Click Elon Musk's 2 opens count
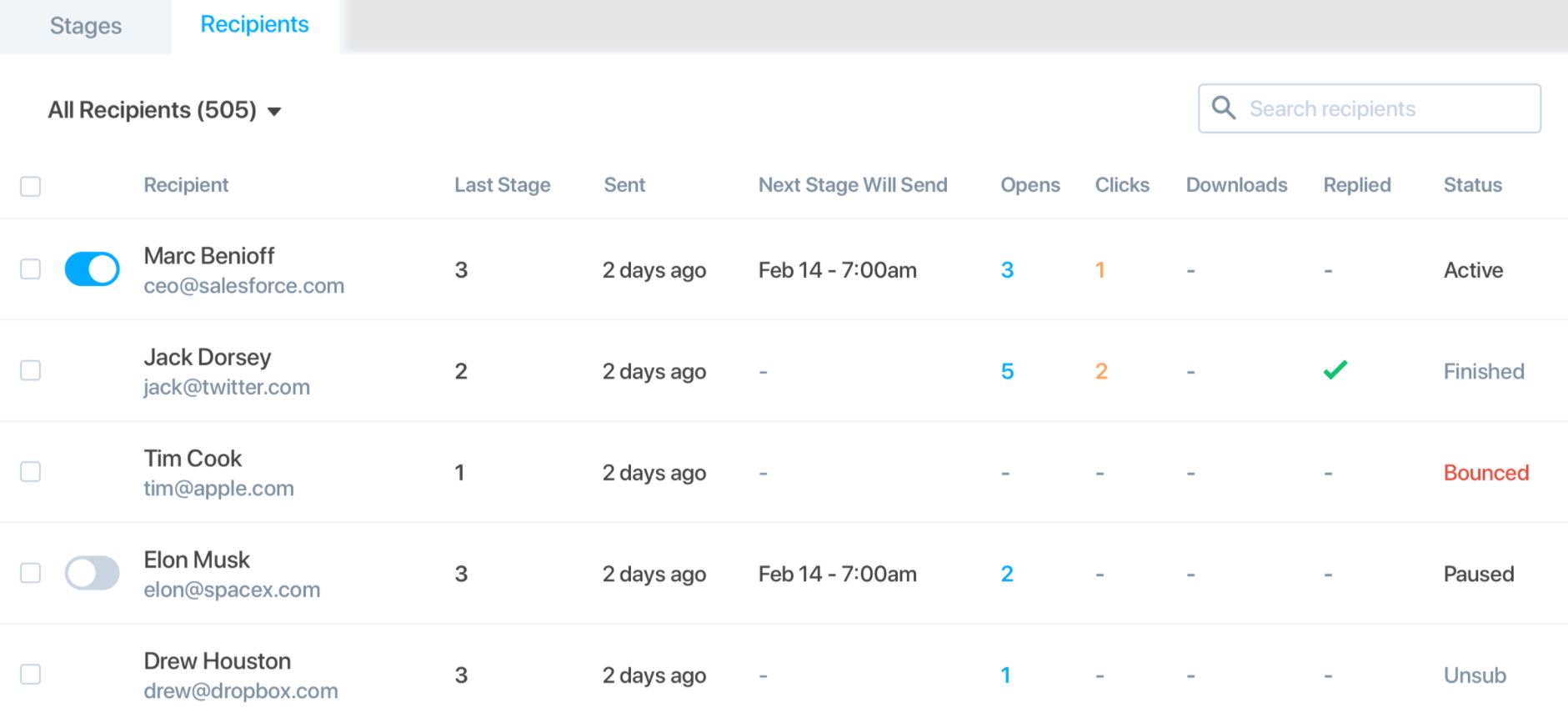The height and width of the screenshot is (713, 1568). pos(1007,574)
